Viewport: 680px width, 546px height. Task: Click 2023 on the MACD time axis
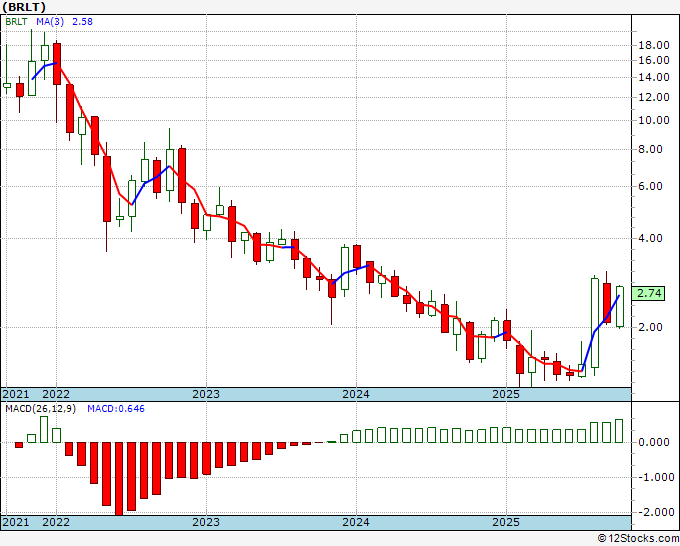click(206, 522)
